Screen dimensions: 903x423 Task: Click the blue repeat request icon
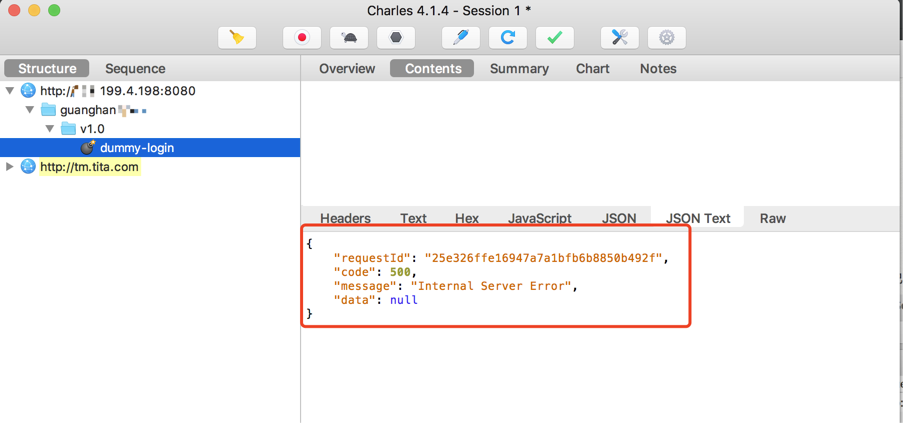pyautogui.click(x=507, y=38)
